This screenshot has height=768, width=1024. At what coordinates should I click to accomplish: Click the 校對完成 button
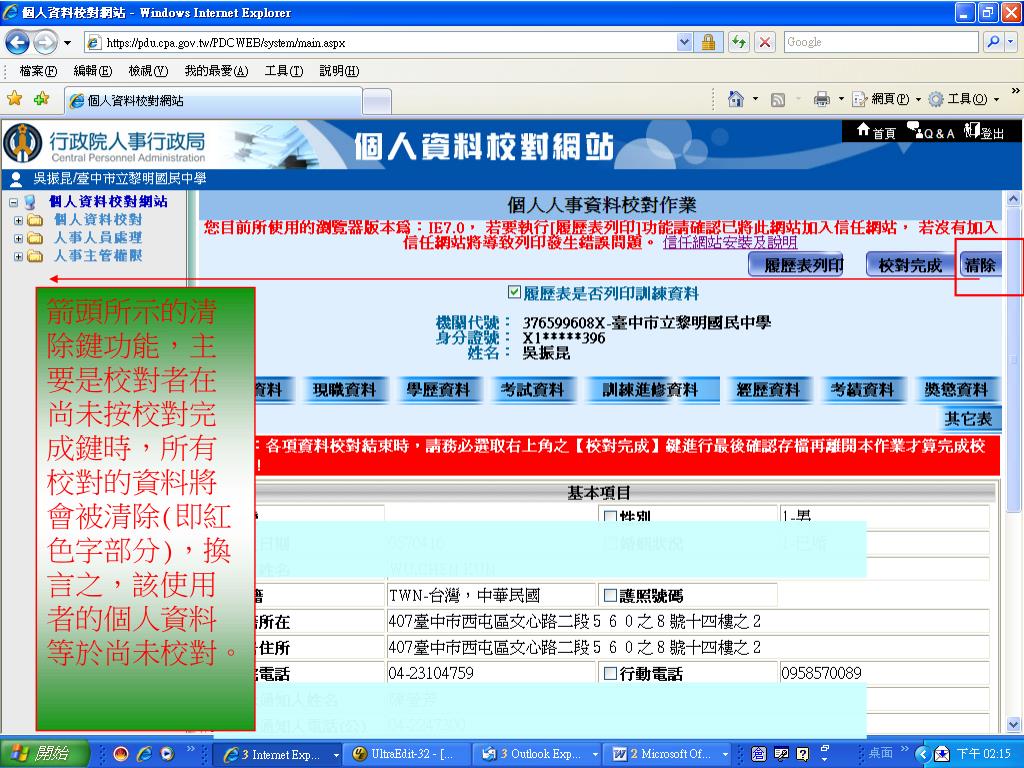[x=910, y=264]
